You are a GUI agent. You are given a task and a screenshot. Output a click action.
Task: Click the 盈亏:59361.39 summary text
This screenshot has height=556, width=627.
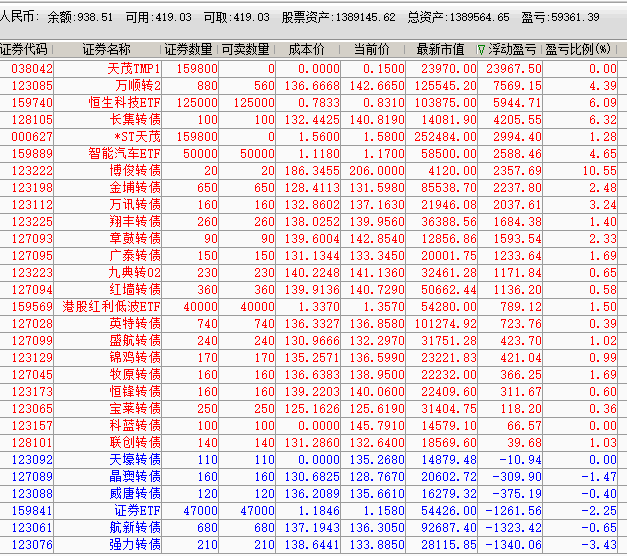click(x=561, y=17)
